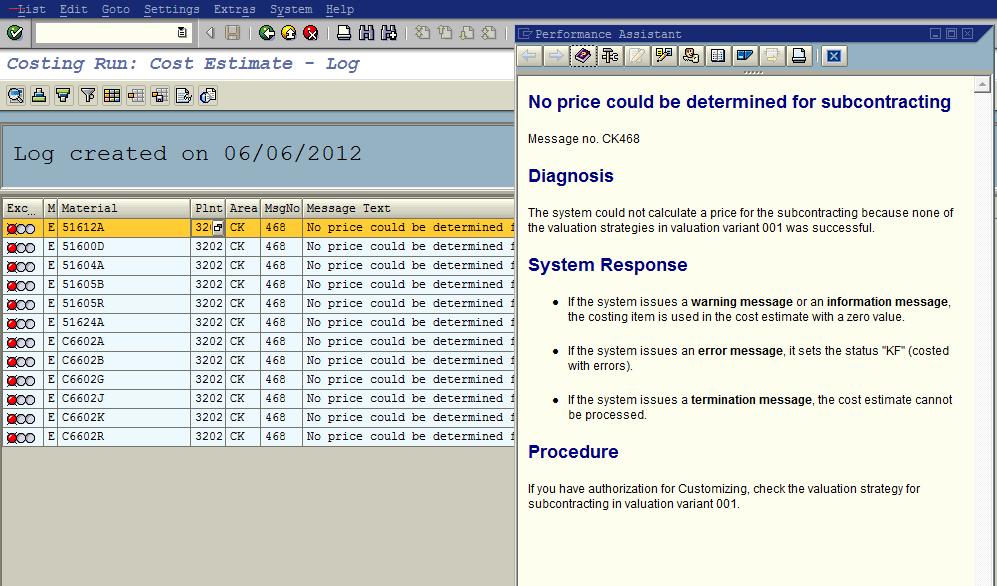Click the Edit Documentation pencil icon
The height and width of the screenshot is (586, 997).
click(x=636, y=56)
